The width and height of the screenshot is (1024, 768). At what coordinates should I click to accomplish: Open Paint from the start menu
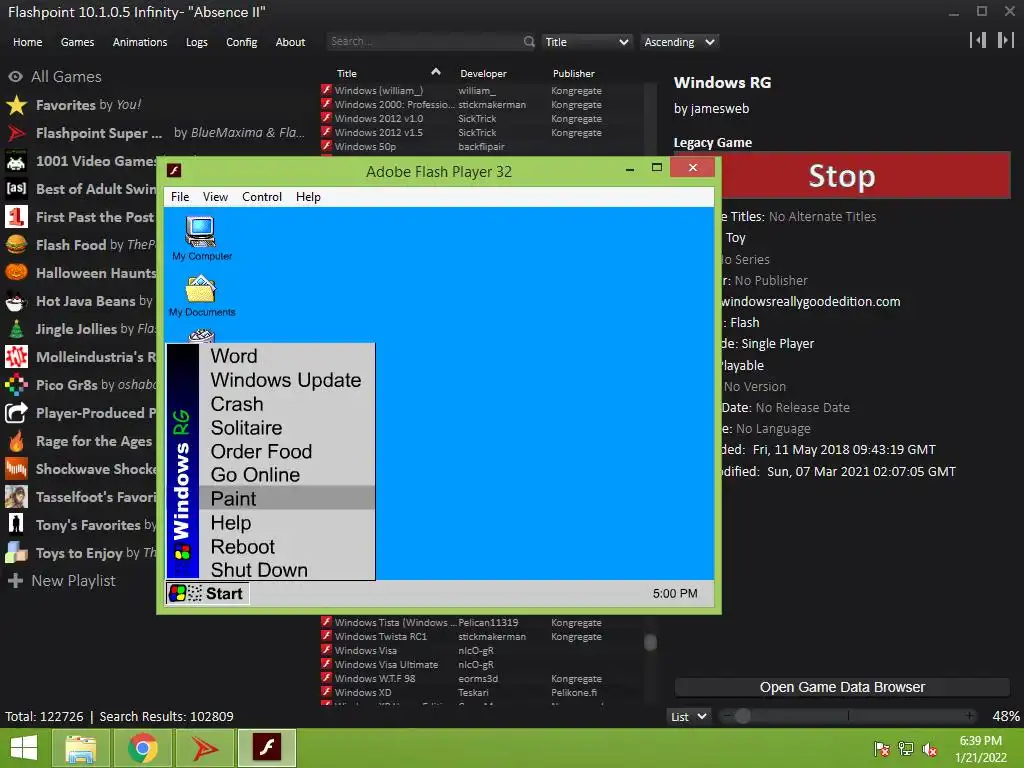point(287,498)
